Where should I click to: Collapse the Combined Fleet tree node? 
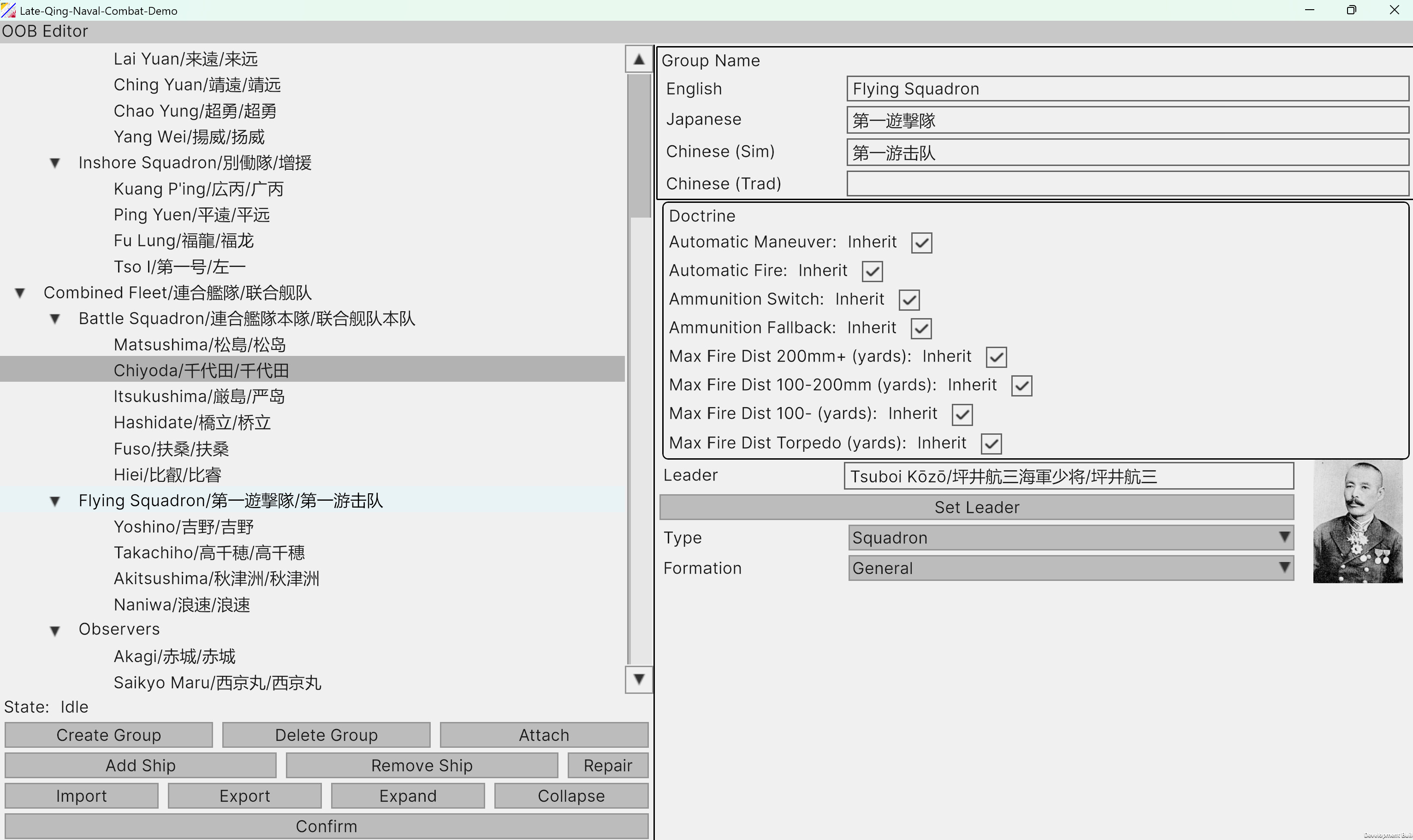[x=20, y=293]
